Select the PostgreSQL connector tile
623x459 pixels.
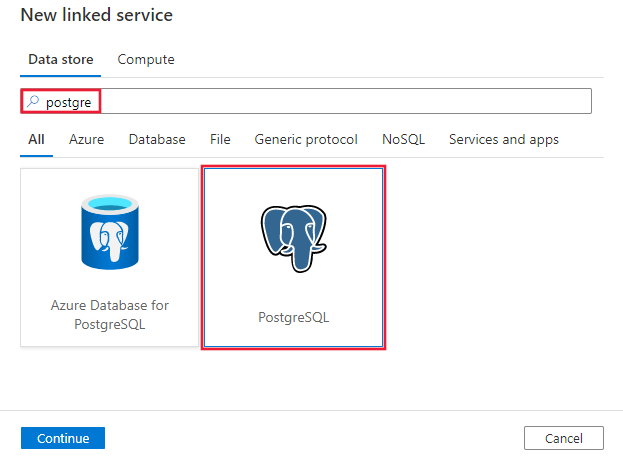(x=293, y=257)
